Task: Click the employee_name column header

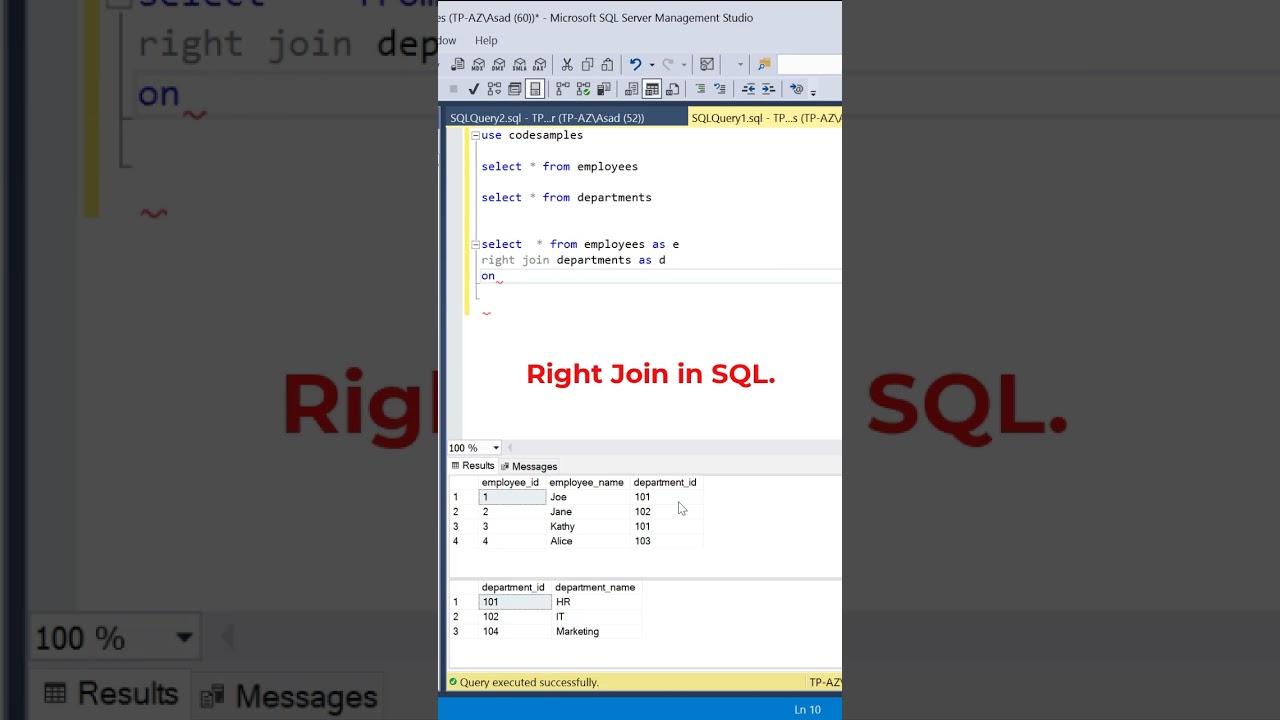Action: 587,482
